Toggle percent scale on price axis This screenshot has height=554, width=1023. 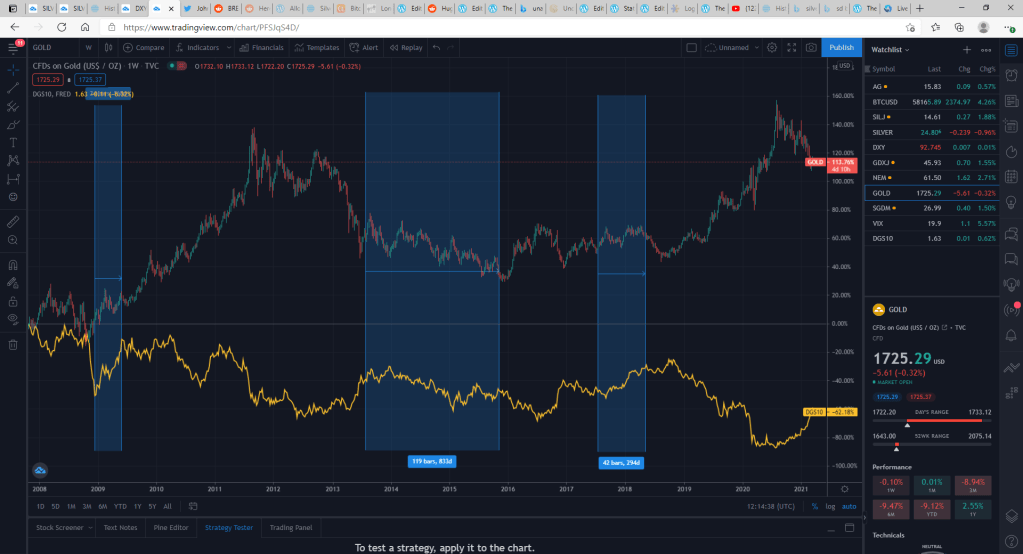tap(814, 506)
